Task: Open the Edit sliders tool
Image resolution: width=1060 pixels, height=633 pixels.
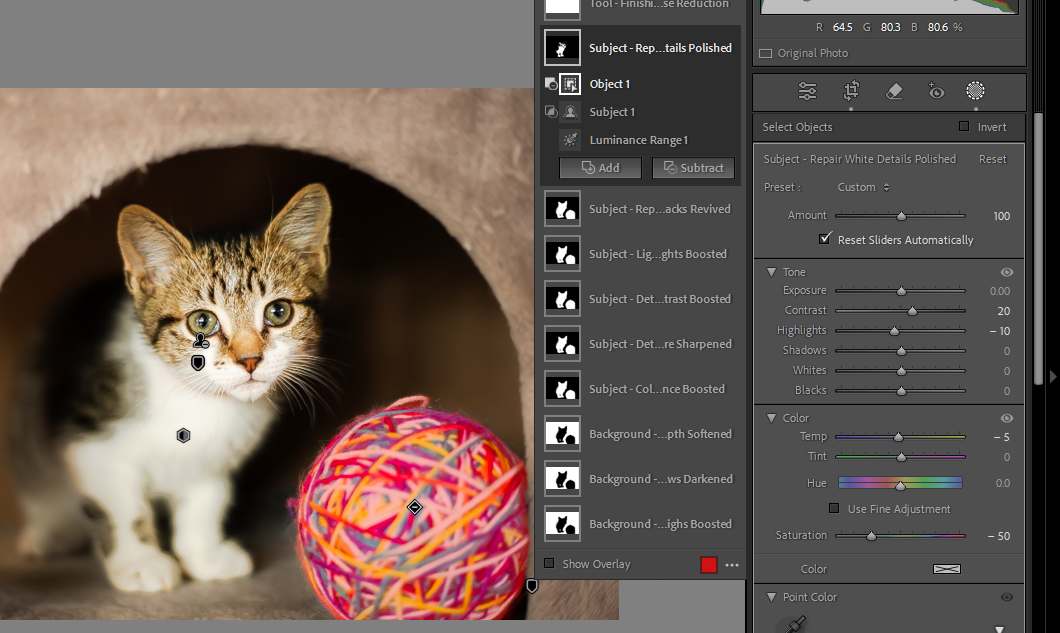Action: tap(808, 92)
